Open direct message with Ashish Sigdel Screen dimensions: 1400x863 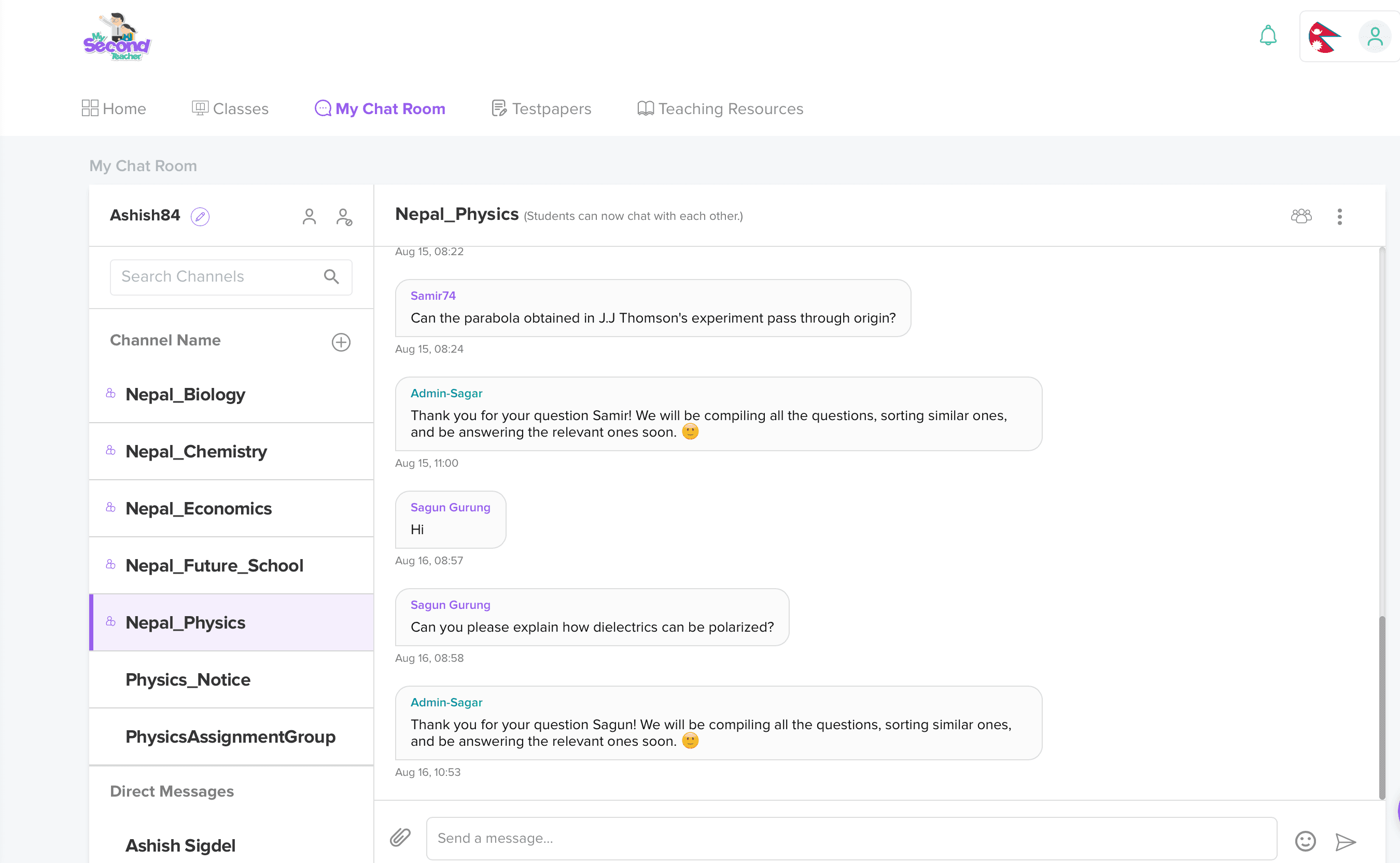click(231, 845)
